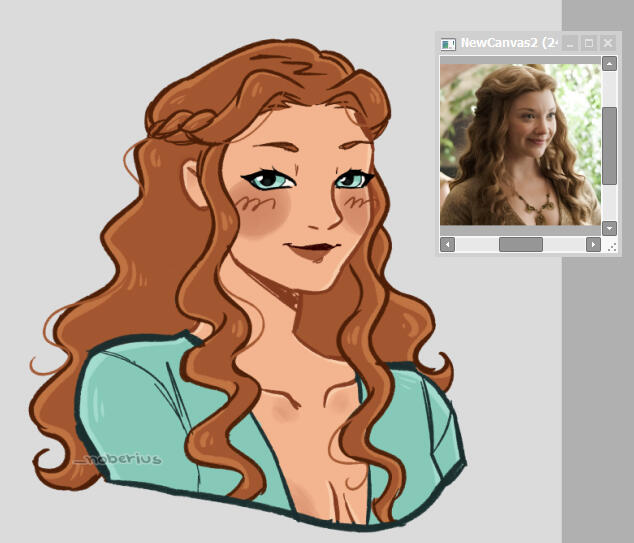This screenshot has height=543, width=634.
Task: Click vertical scrollbar track below the thumb
Action: [x=609, y=205]
